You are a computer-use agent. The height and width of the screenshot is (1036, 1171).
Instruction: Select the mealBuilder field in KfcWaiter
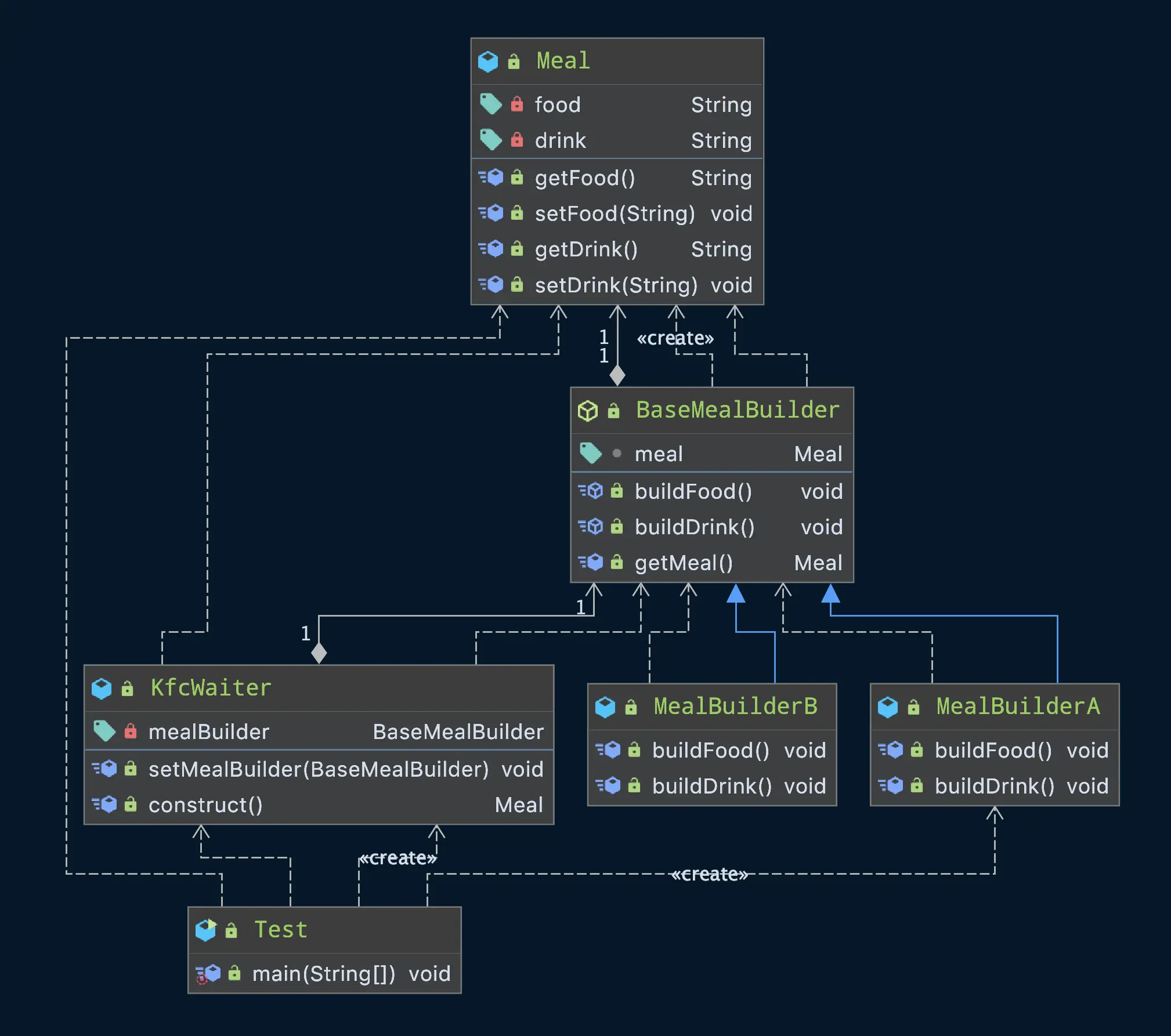[x=209, y=731]
